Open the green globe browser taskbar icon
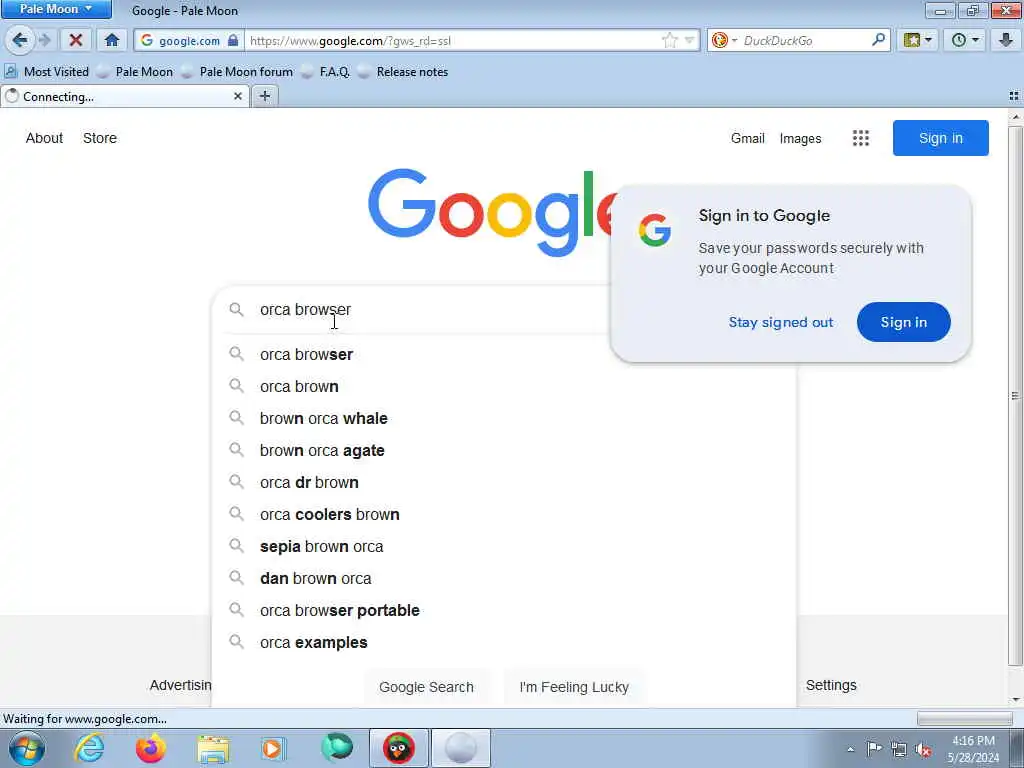Screen dimensions: 1024x768 pyautogui.click(x=336, y=748)
